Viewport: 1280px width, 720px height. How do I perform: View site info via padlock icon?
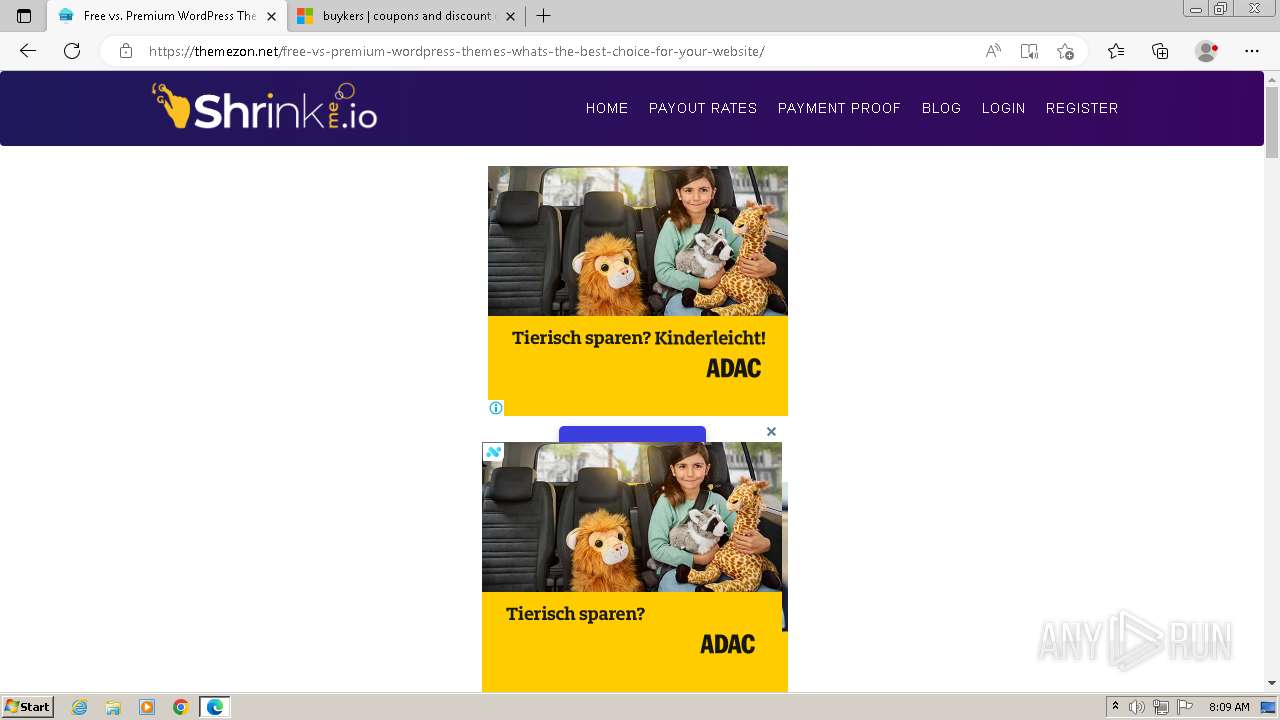(x=125, y=51)
